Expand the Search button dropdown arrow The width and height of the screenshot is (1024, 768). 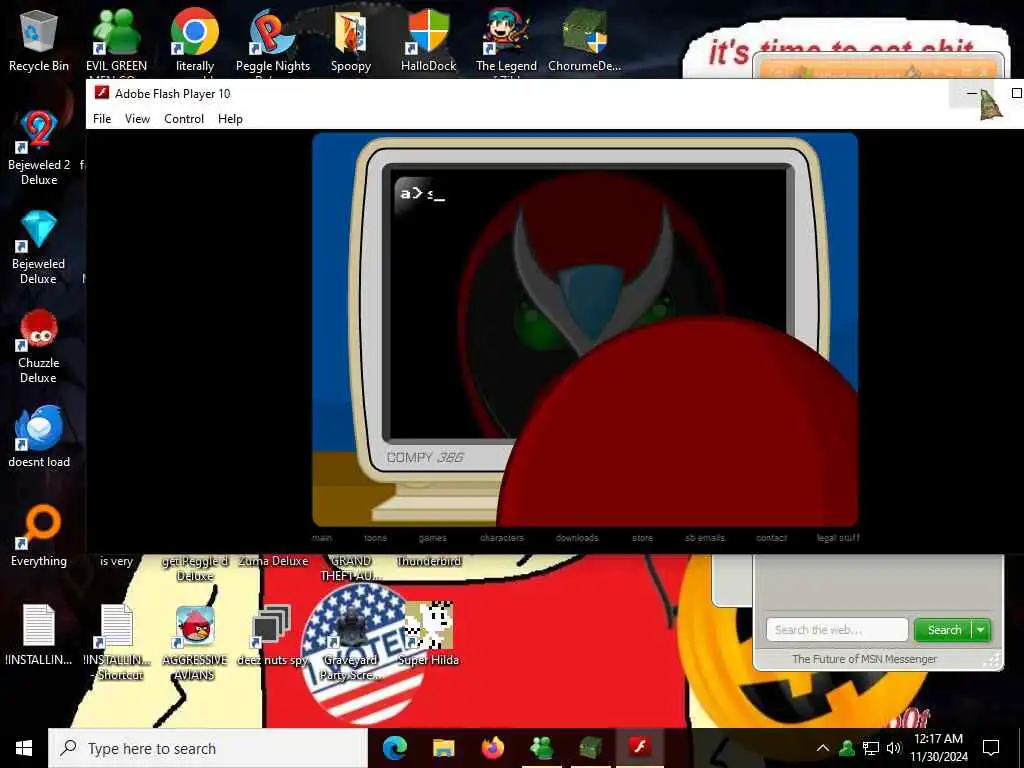981,630
